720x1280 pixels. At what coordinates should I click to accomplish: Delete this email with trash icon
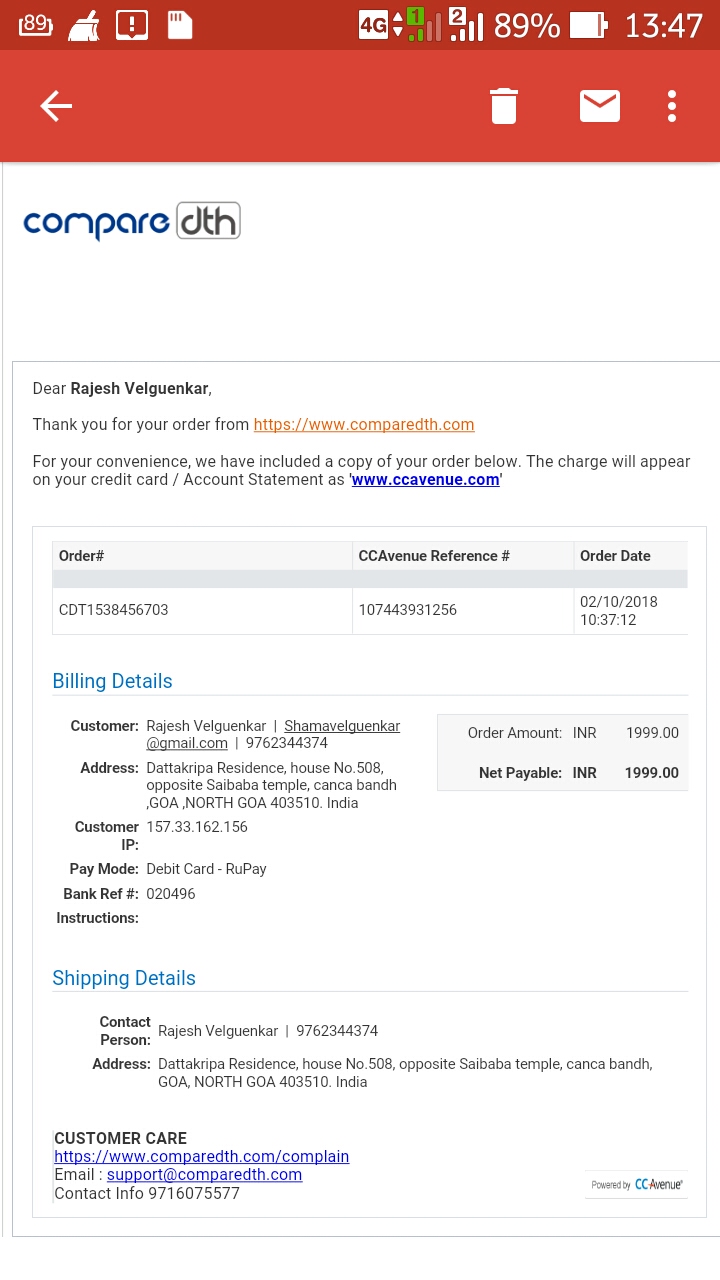tap(504, 106)
